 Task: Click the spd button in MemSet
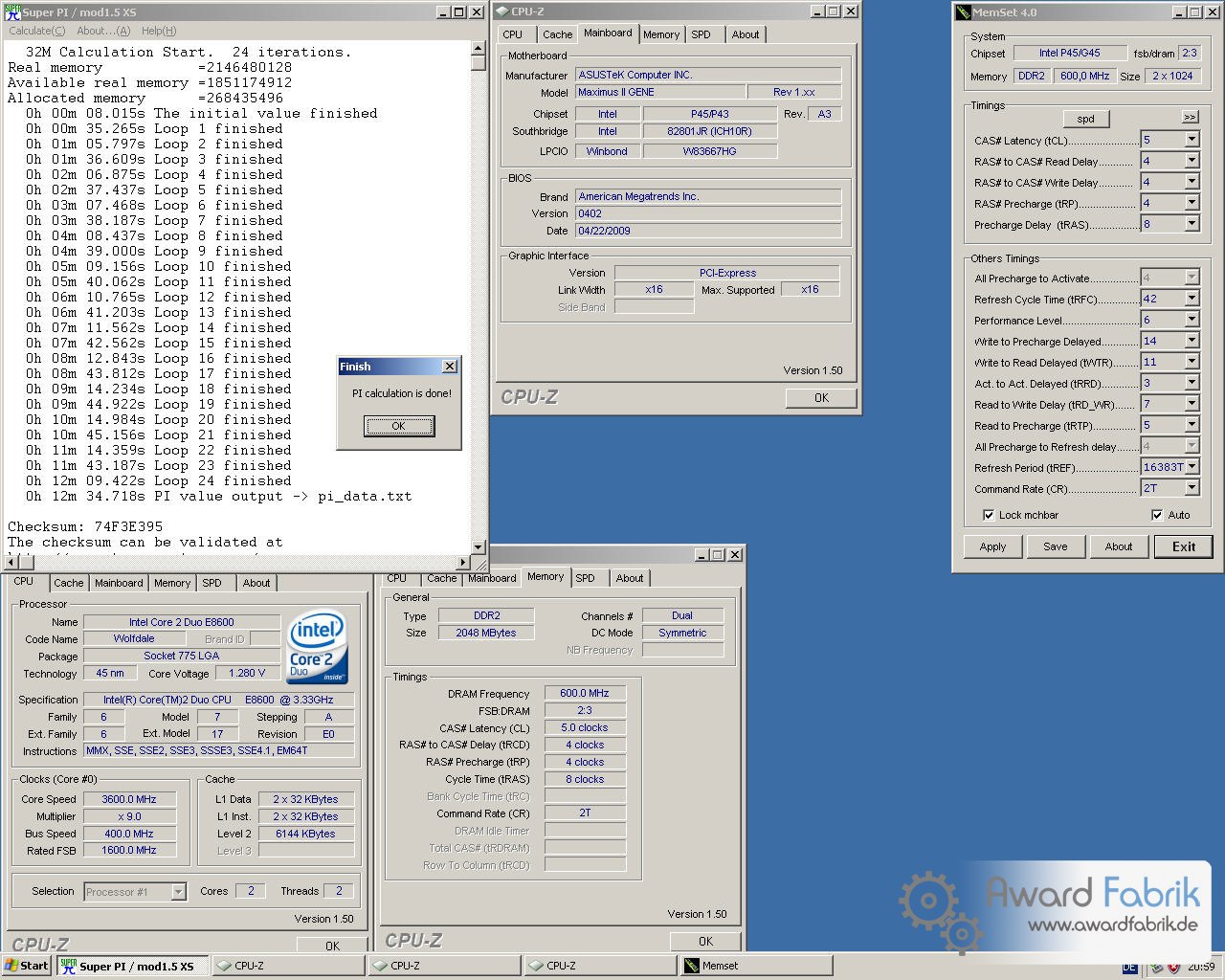point(1085,119)
